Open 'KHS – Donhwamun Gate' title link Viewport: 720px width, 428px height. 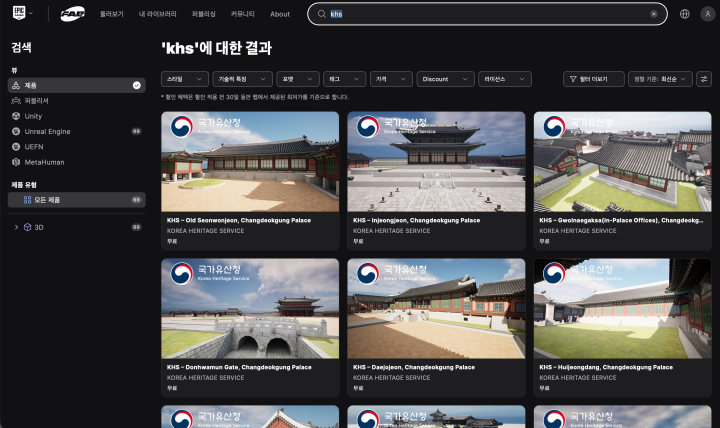[x=239, y=367]
